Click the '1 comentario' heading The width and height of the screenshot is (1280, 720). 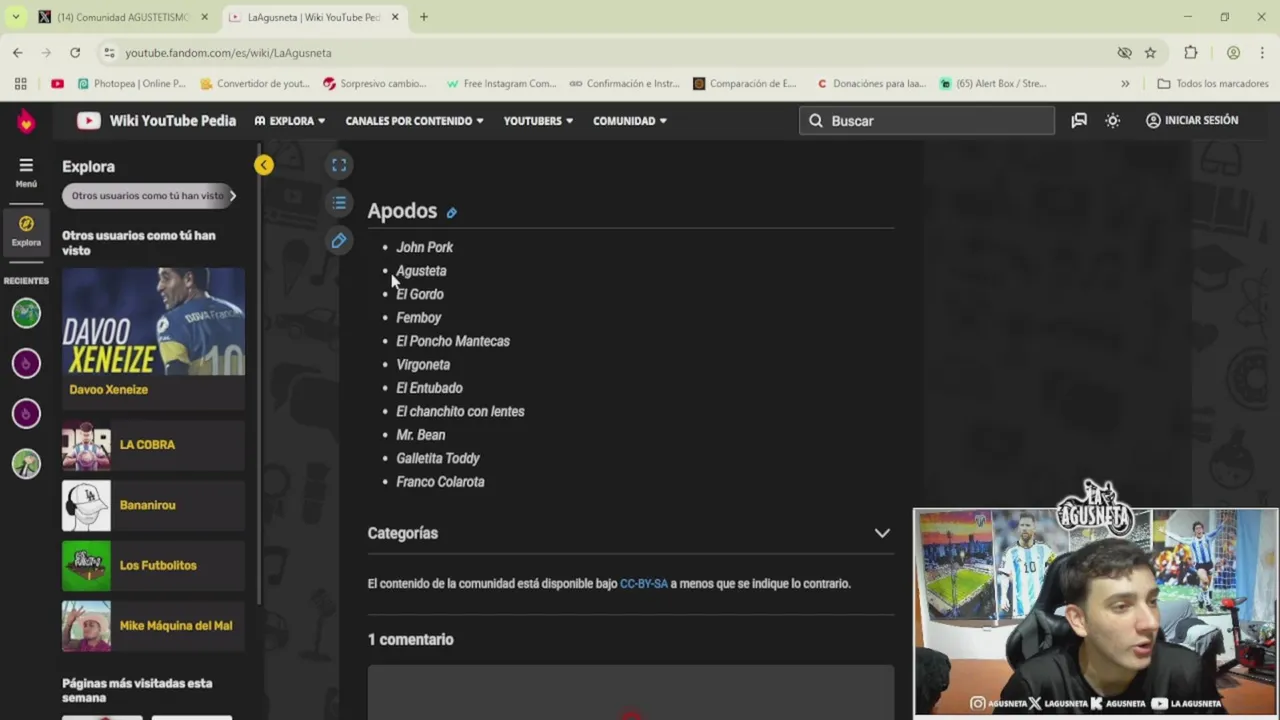pos(410,640)
